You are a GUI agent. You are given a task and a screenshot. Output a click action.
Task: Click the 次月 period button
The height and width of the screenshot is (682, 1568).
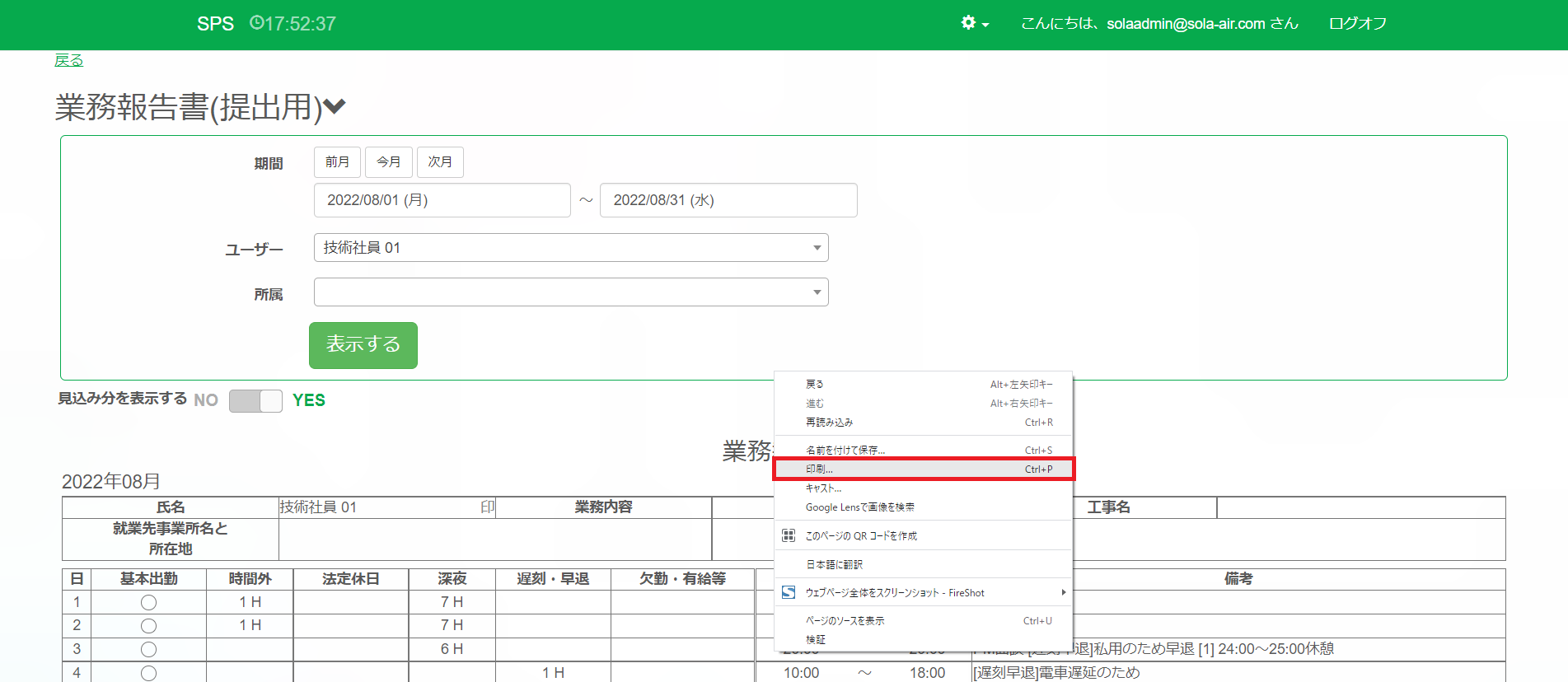click(x=440, y=162)
